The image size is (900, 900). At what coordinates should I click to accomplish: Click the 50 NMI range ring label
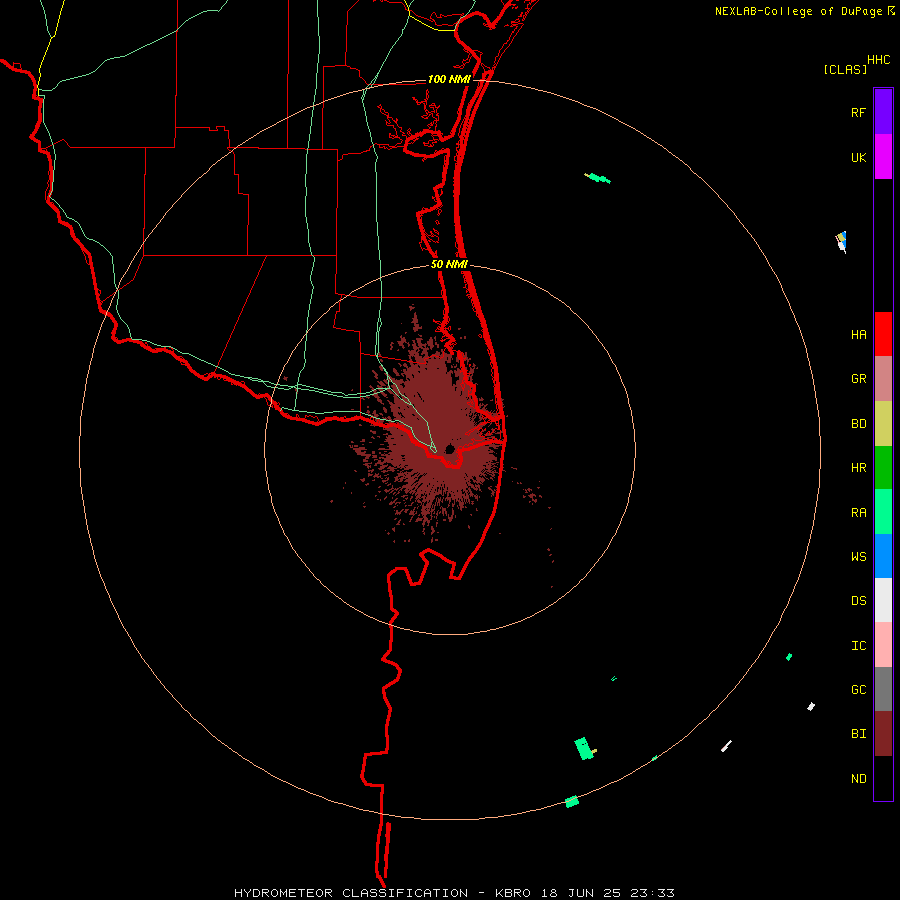[449, 264]
